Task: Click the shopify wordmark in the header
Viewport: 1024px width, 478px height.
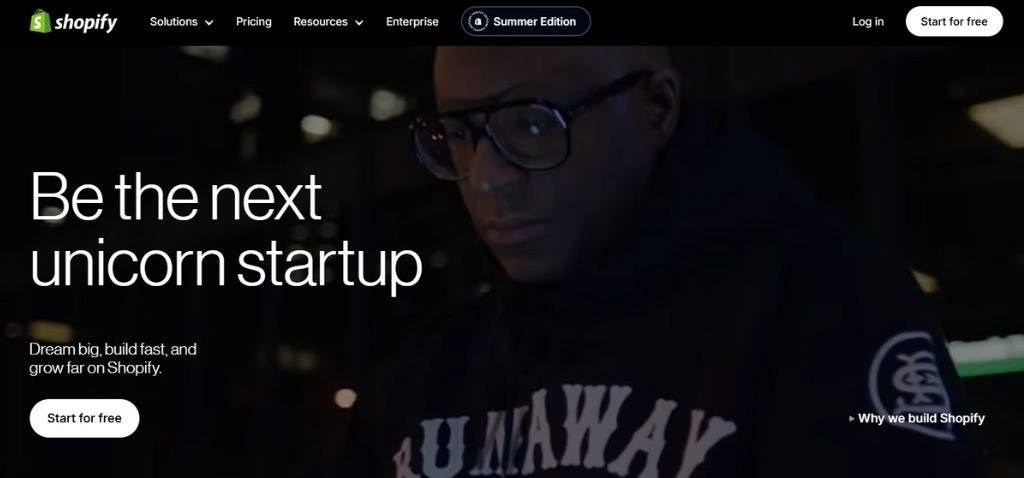Action: point(86,23)
